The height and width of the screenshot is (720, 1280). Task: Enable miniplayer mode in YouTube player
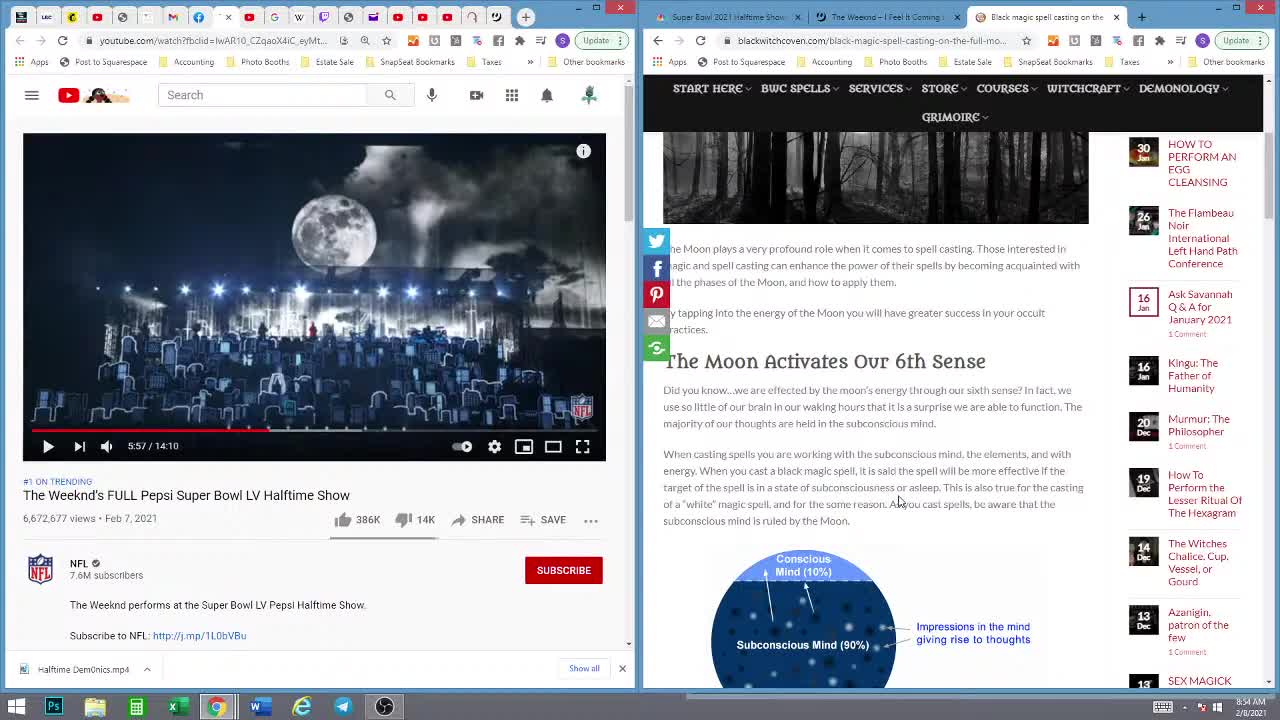click(x=524, y=446)
